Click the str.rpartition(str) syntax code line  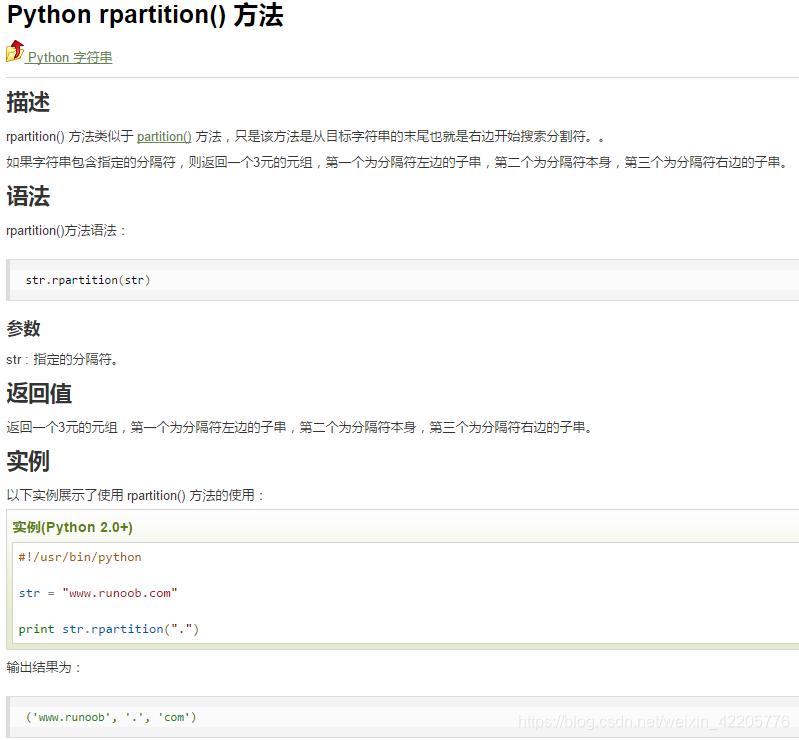pyautogui.click(x=88, y=280)
